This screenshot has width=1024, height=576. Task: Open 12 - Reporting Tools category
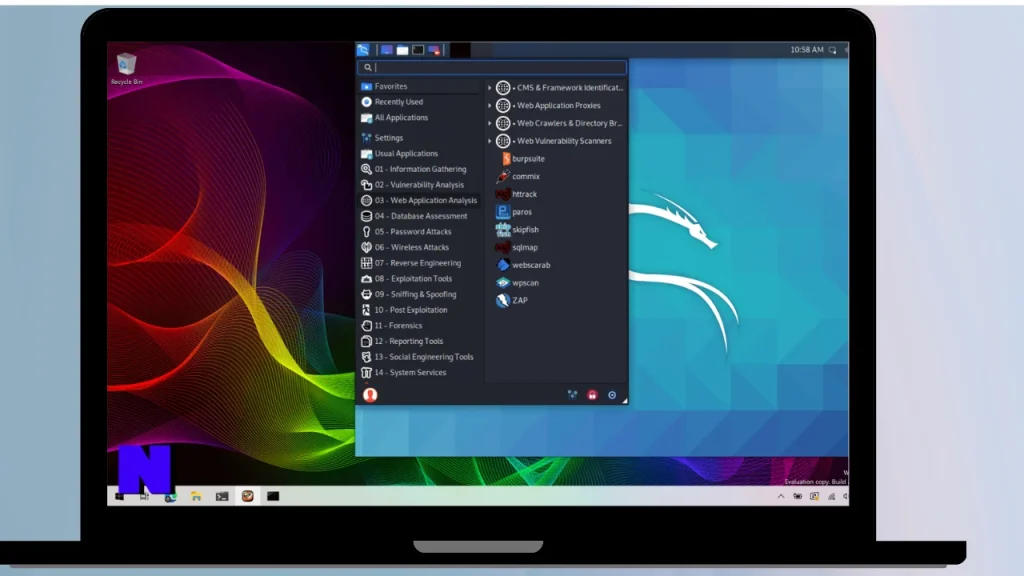(419, 342)
